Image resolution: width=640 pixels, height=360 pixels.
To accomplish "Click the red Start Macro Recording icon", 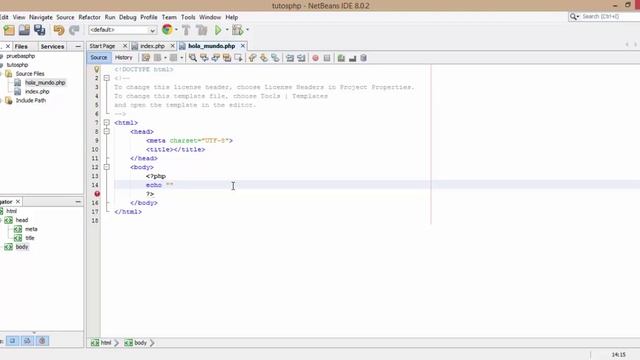I will pyautogui.click(x=315, y=58).
